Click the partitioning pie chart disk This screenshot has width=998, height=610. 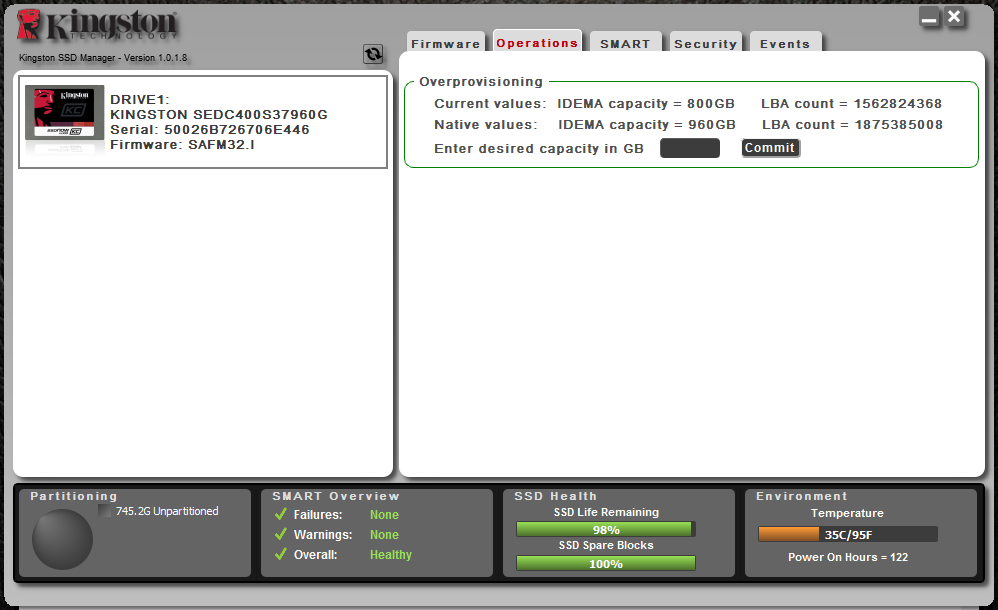62,540
